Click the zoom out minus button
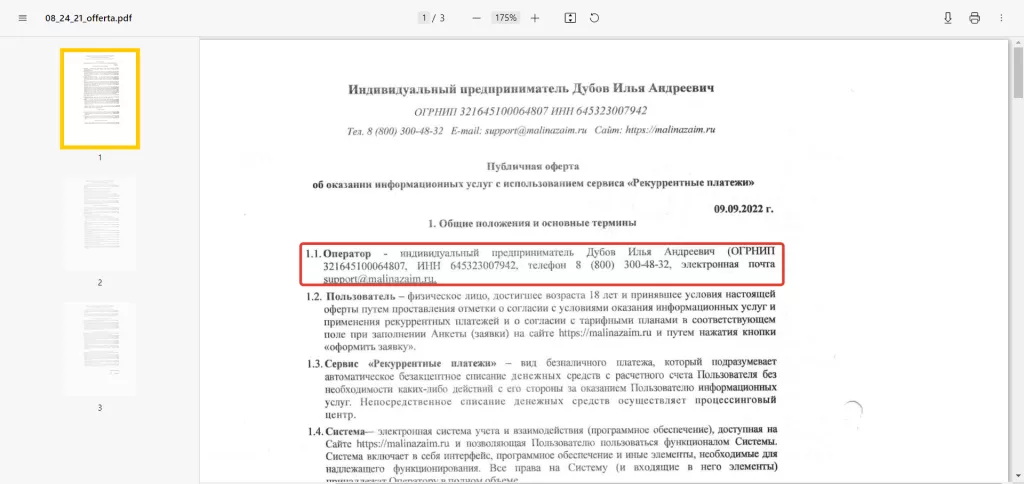1024x484 pixels. tap(477, 18)
